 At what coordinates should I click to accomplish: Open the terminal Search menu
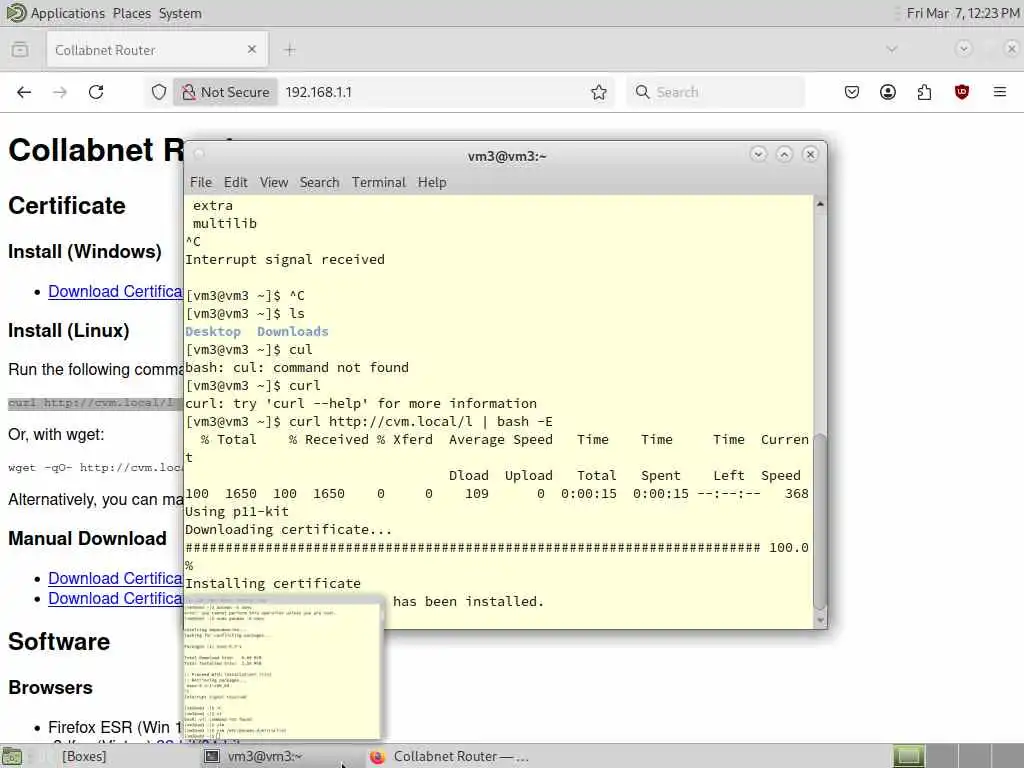tap(319, 182)
